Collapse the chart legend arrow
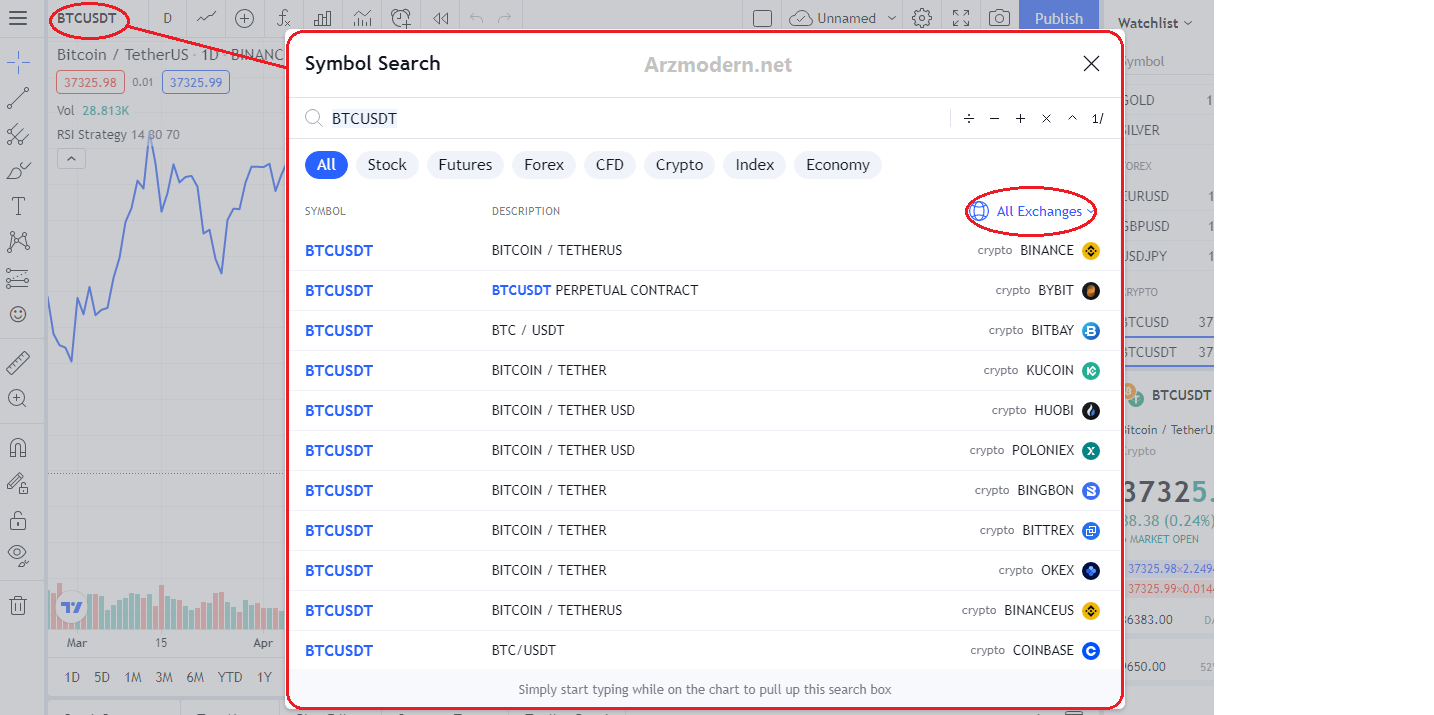 coord(71,158)
